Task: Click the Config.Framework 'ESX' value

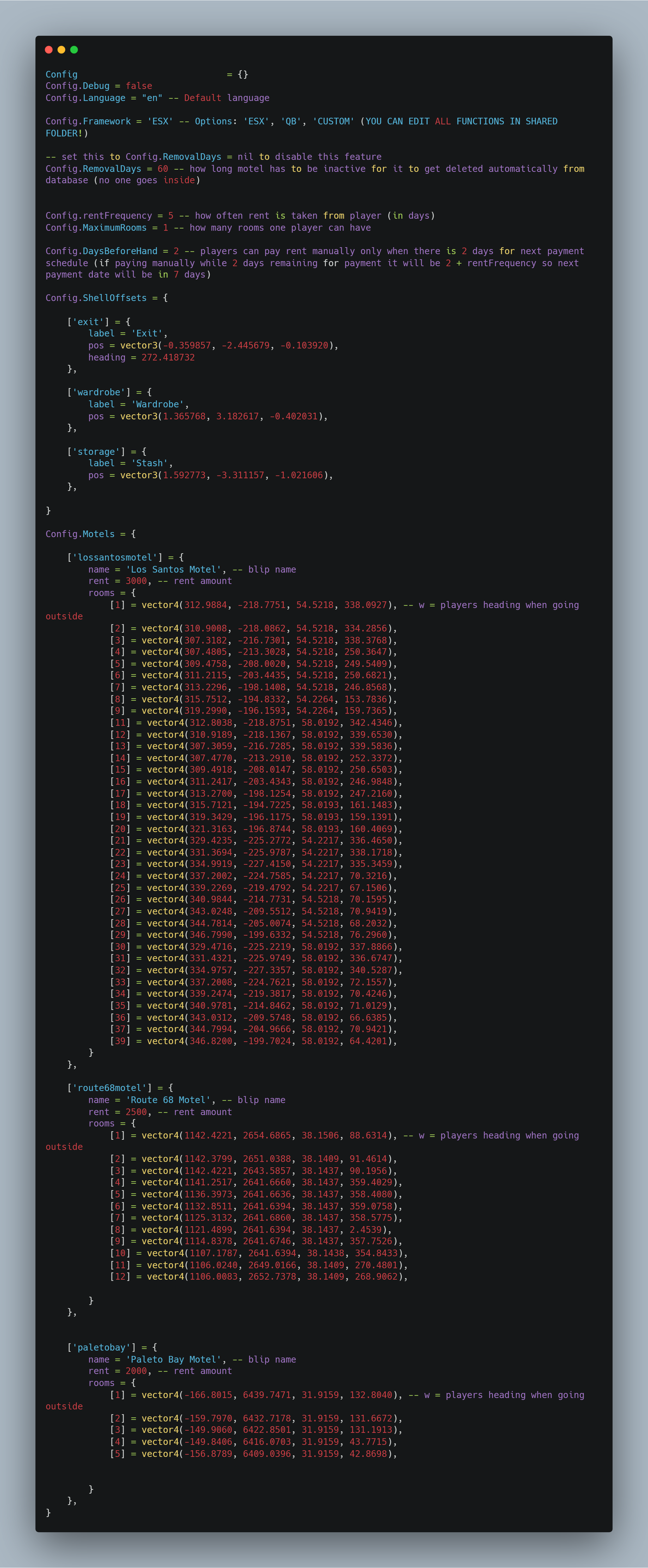Action: coord(160,121)
